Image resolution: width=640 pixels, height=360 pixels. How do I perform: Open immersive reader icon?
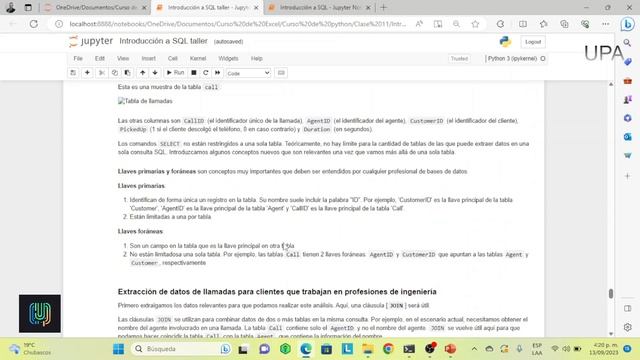[x=438, y=24]
